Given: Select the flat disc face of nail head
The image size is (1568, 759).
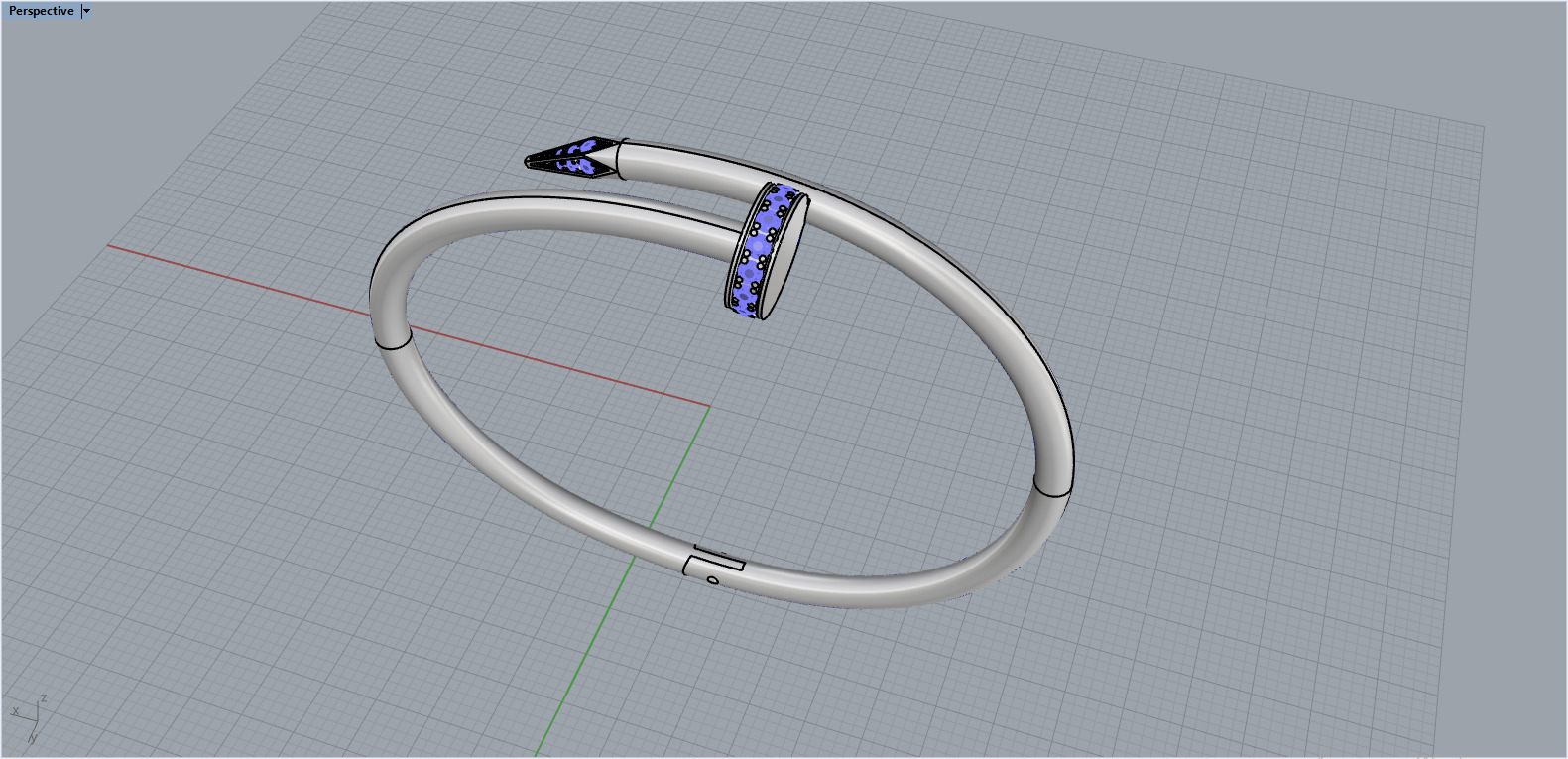Looking at the screenshot, I should [x=785, y=258].
